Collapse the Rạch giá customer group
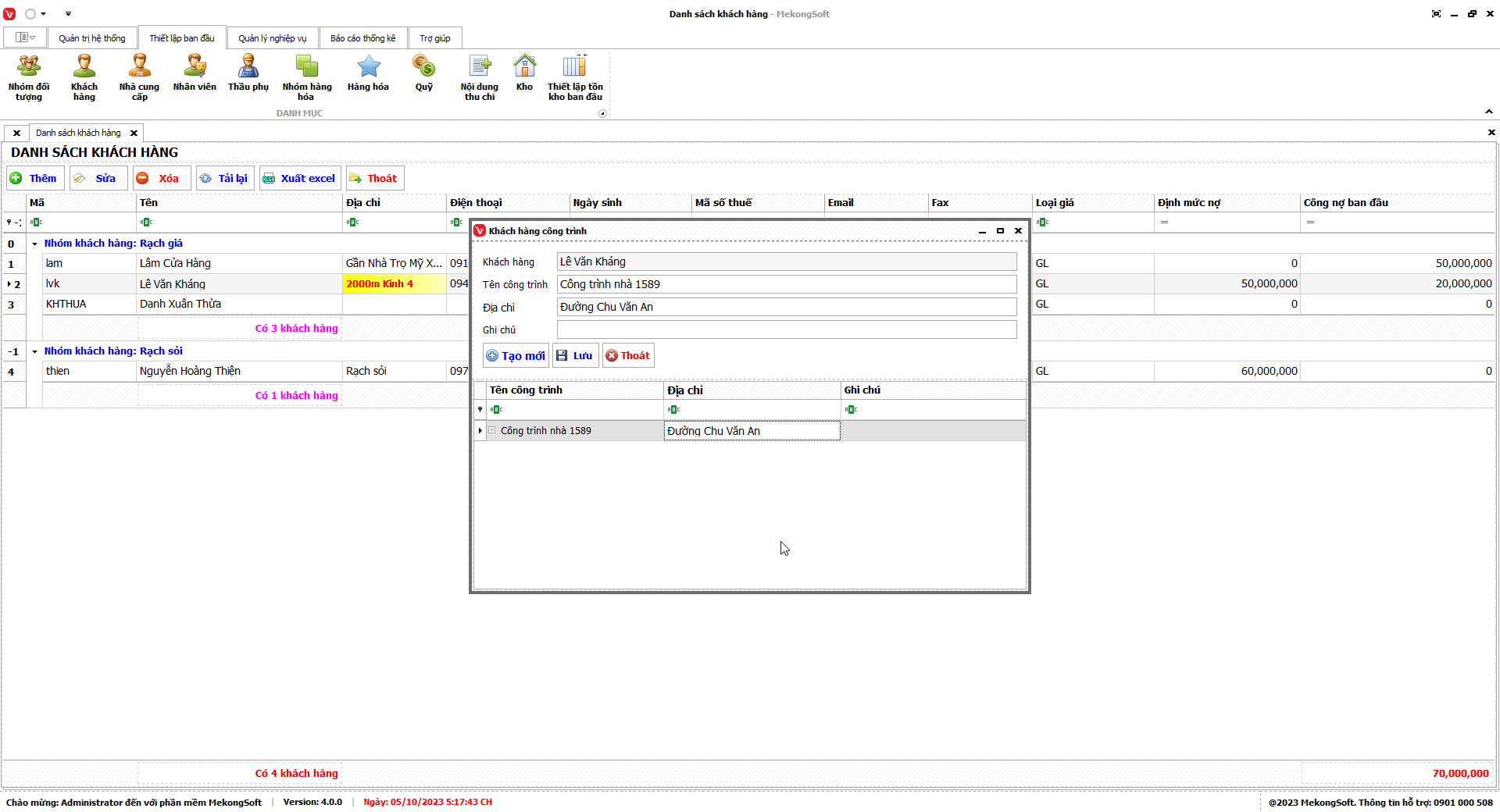 34,244
